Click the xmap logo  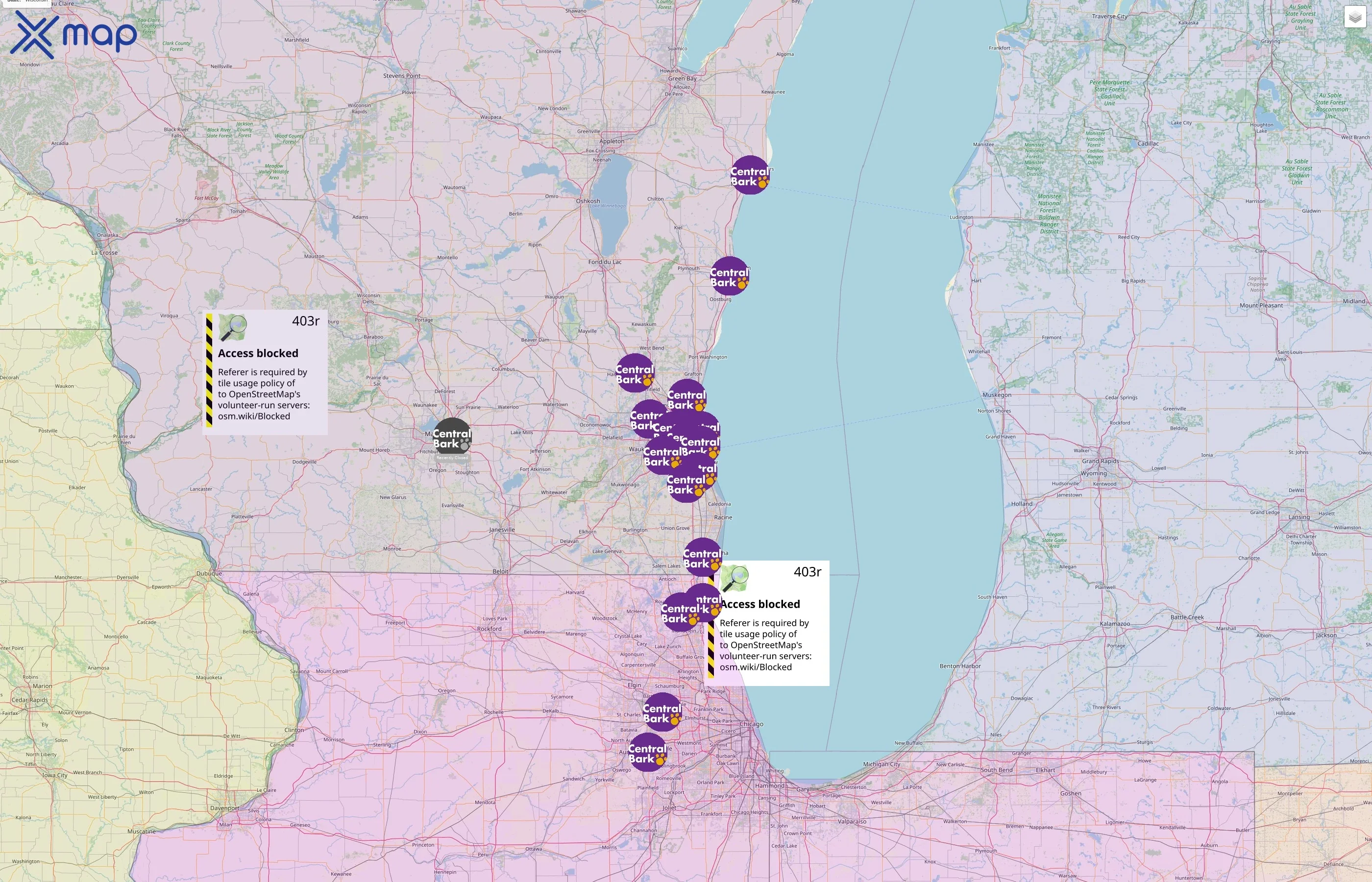click(73, 35)
